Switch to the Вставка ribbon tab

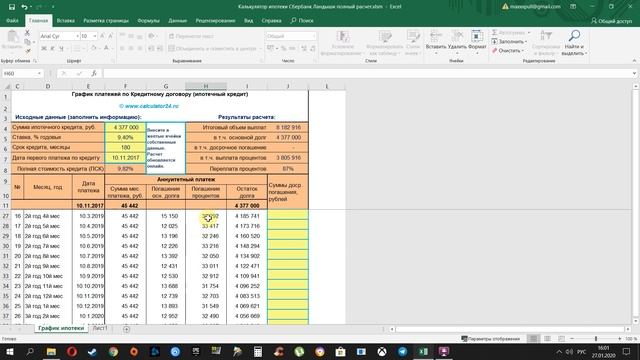(x=65, y=21)
